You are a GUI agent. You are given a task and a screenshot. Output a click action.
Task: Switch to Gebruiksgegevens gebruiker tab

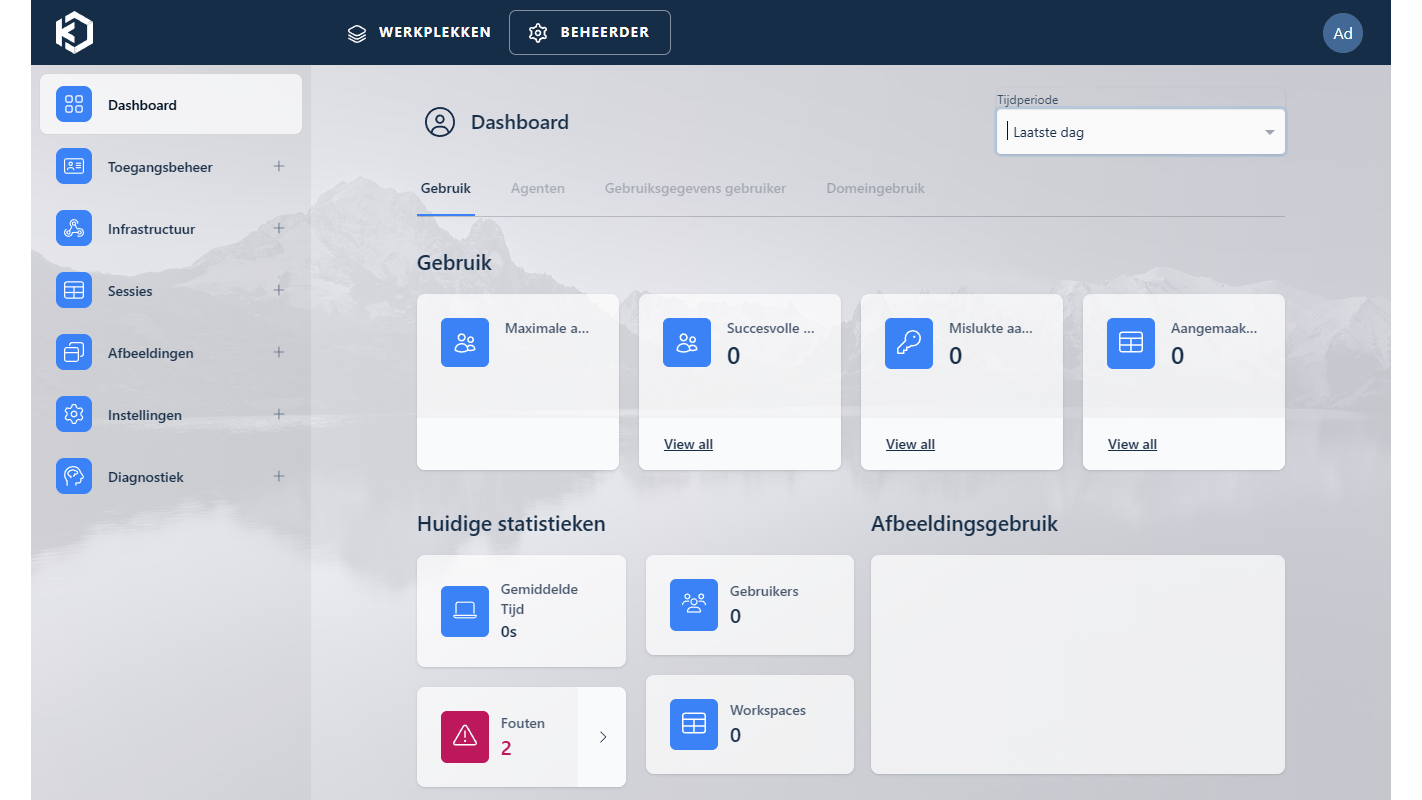(694, 188)
